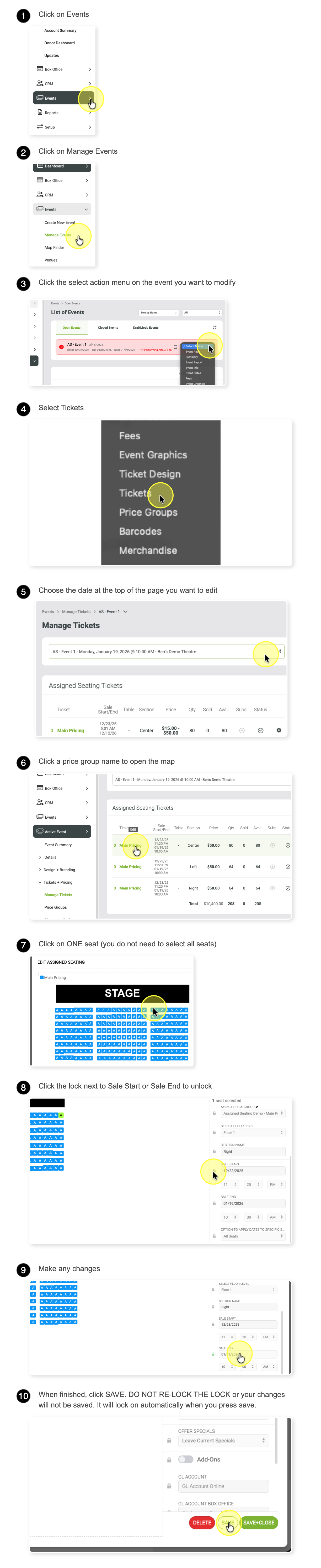Click the lock icon next to Sale End 01/19/2026
Screen dimensions: 321x1568
(x=214, y=1203)
